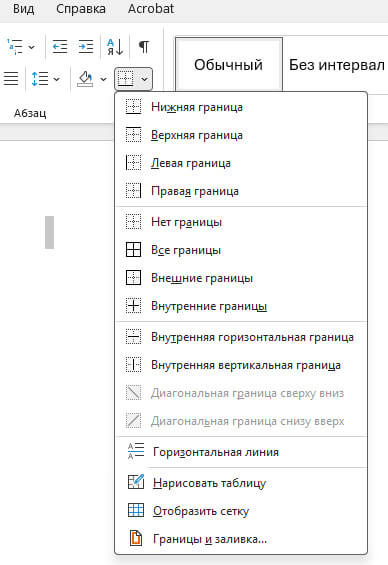Expand the multilevel list dropdown arrow
This screenshot has height=565, width=388.
[32, 47]
